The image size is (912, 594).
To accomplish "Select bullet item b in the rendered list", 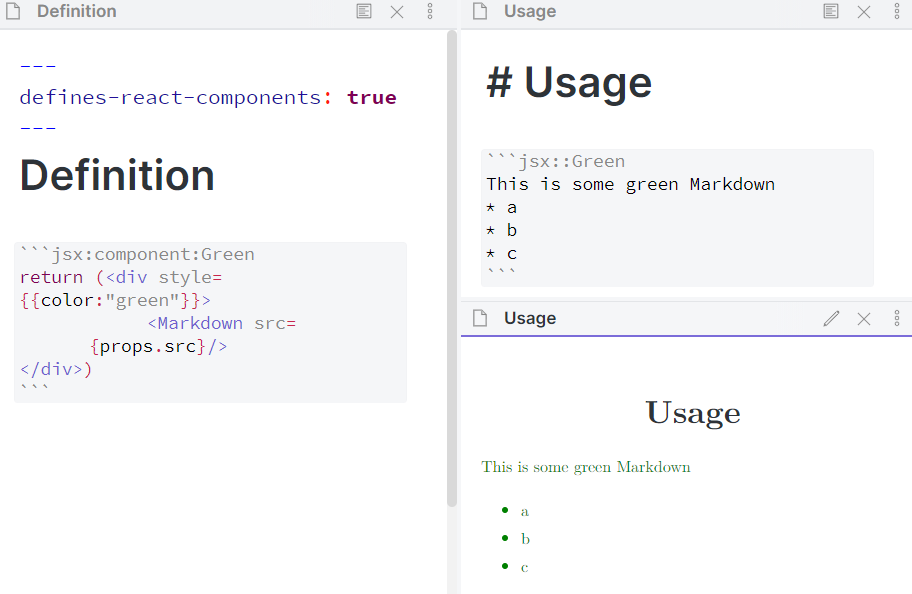I will tap(524, 538).
